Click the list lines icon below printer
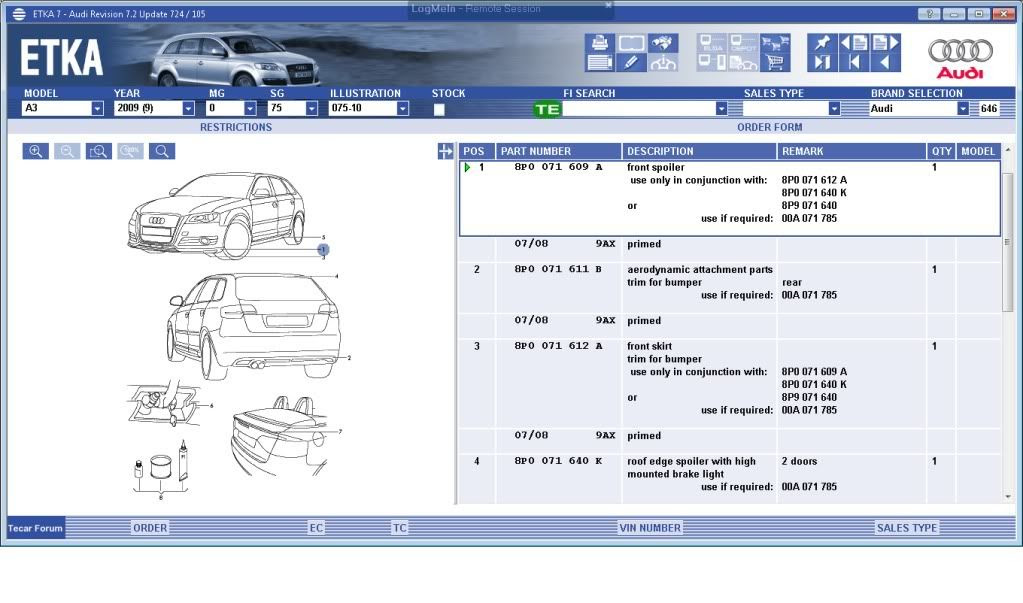 [600, 63]
